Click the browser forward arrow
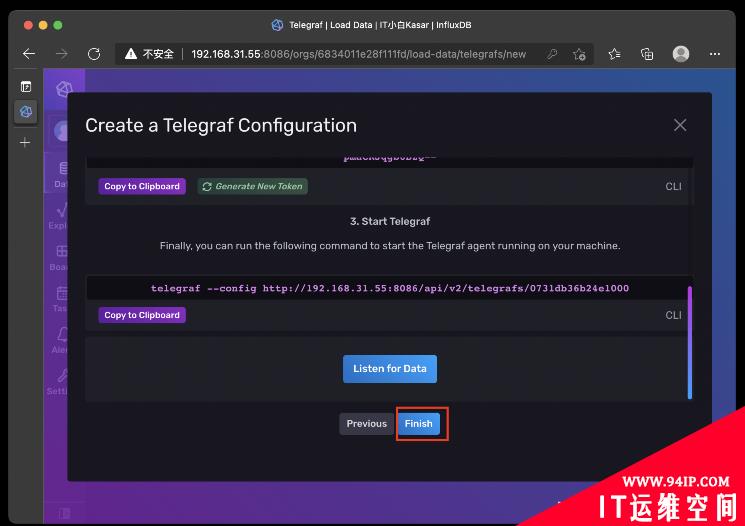 pos(62,54)
